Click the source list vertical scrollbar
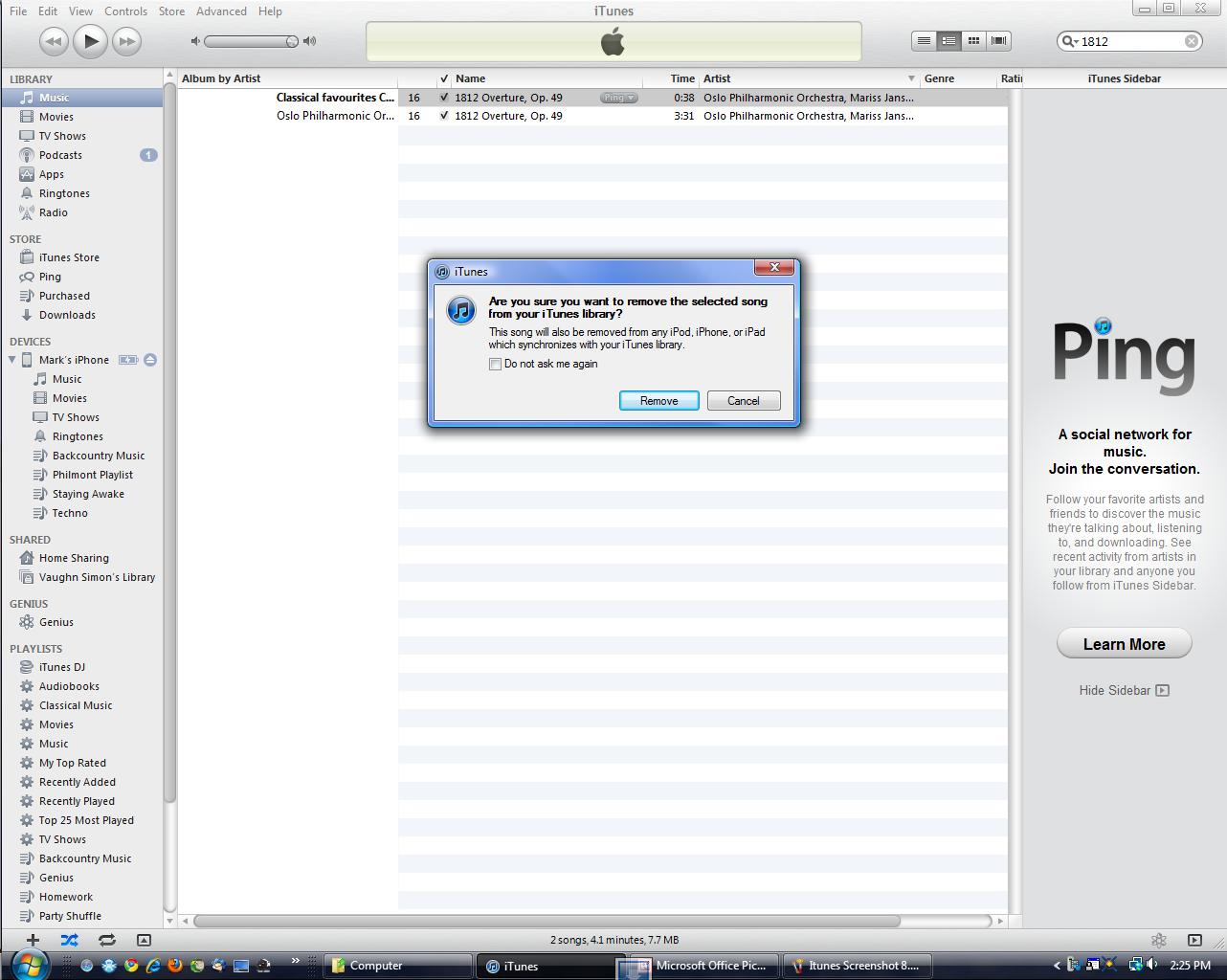The height and width of the screenshot is (980, 1227). point(170,440)
